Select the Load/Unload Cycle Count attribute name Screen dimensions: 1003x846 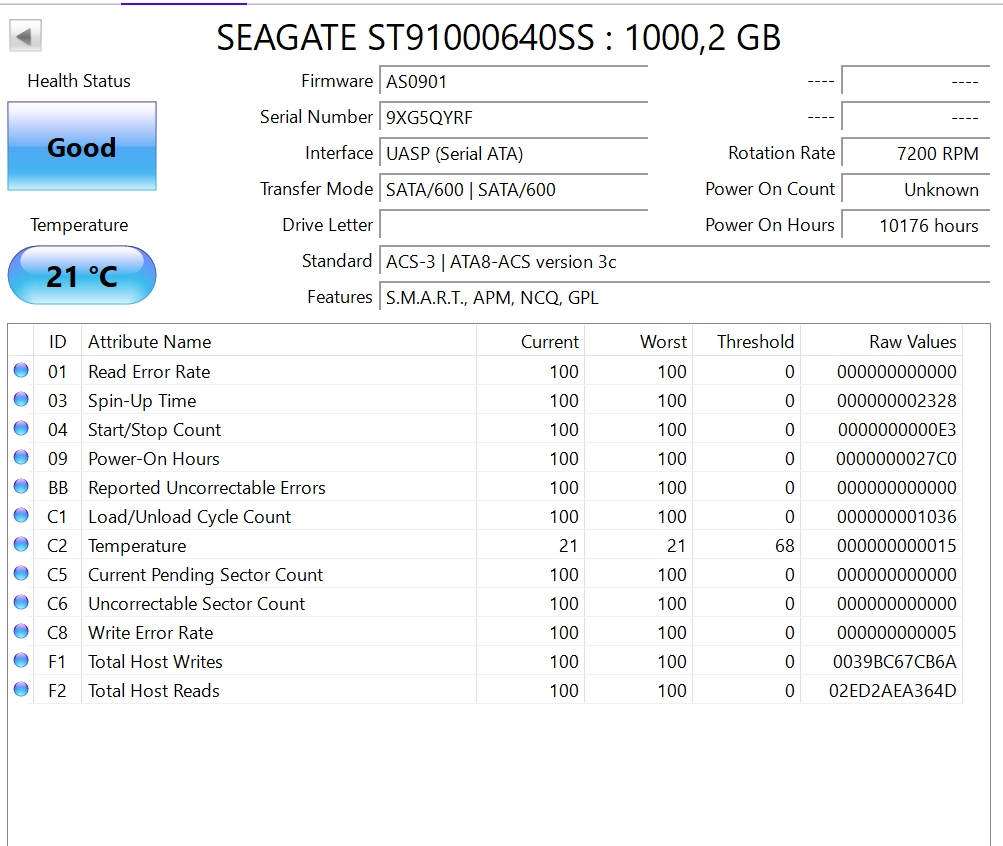pyautogui.click(x=189, y=517)
